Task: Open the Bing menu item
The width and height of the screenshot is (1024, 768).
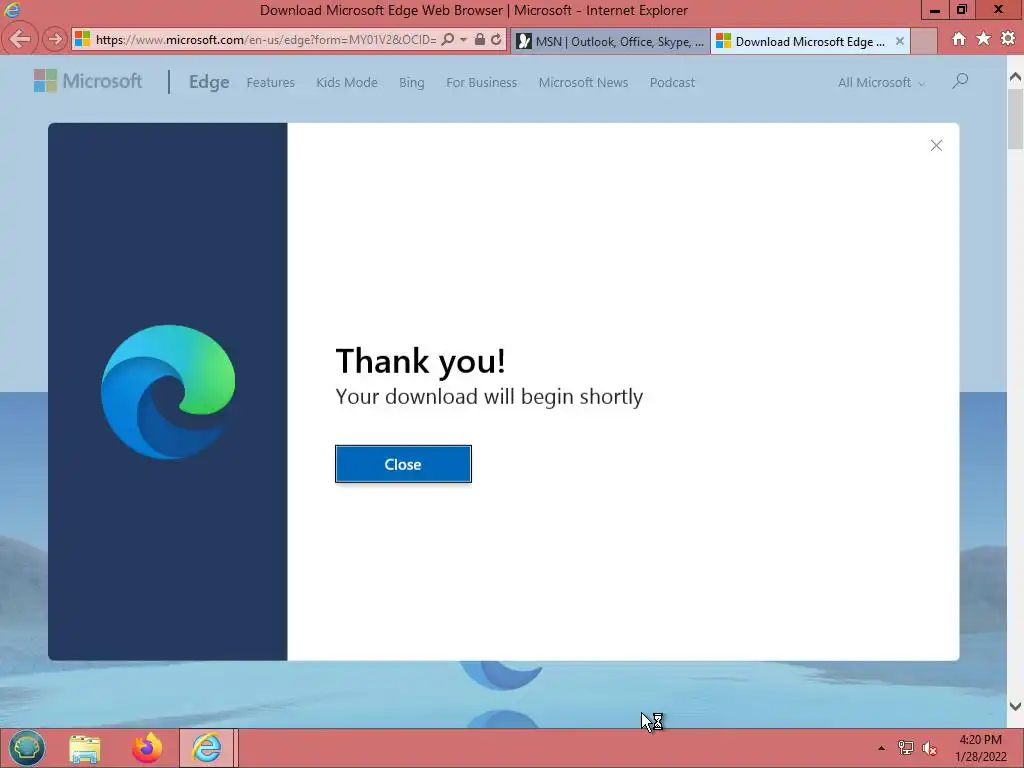Action: (x=411, y=83)
